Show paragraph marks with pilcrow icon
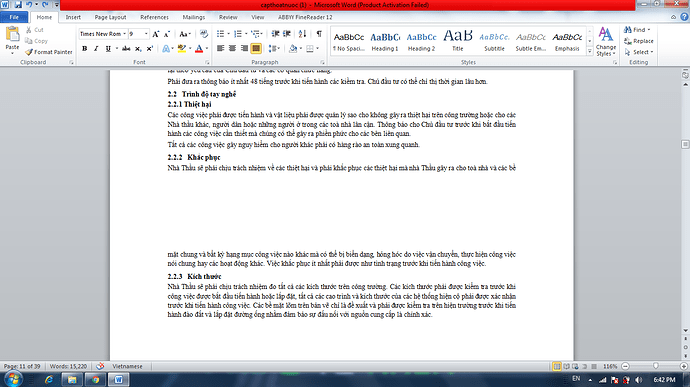690x387 pixels. pos(319,34)
